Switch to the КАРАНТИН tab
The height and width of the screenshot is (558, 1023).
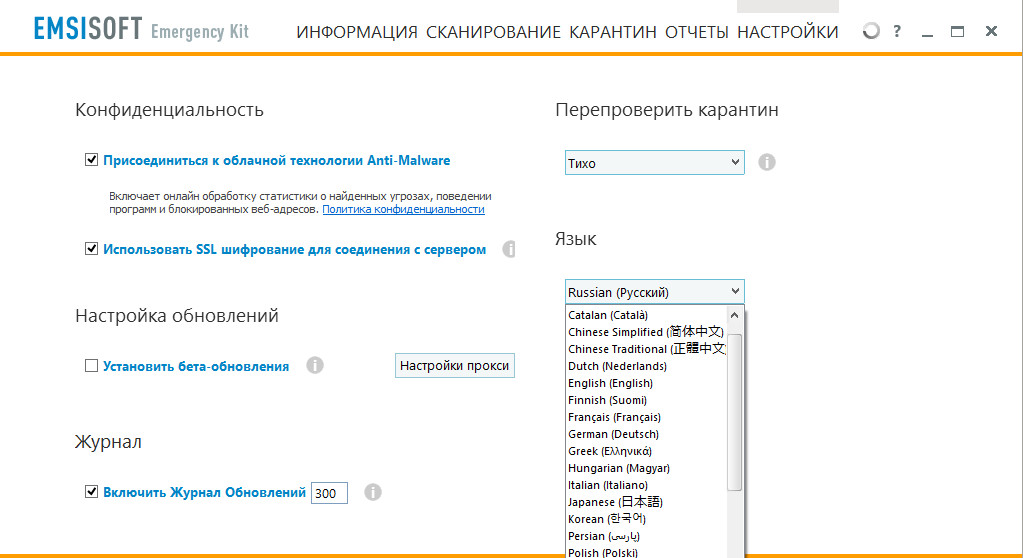tap(612, 32)
